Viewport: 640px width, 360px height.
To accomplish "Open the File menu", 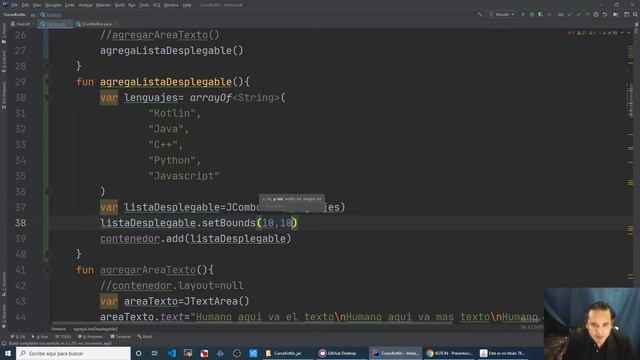I will [x=15, y=5].
